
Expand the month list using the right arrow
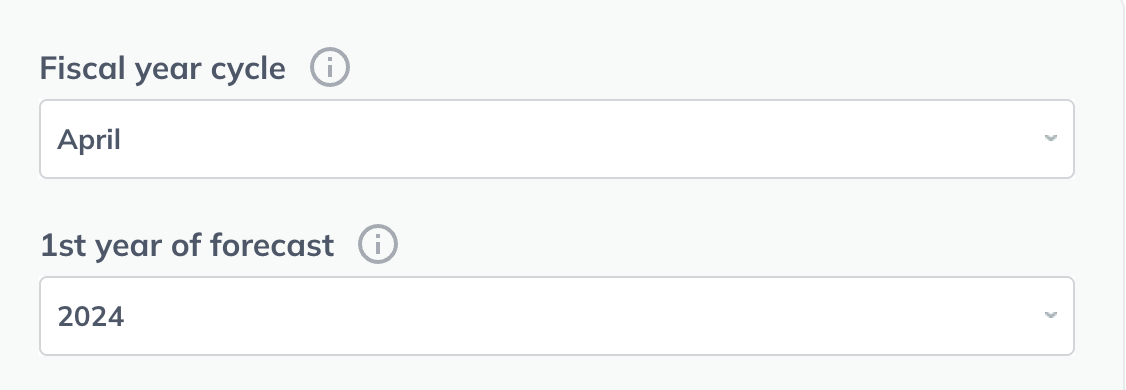coord(1051,138)
